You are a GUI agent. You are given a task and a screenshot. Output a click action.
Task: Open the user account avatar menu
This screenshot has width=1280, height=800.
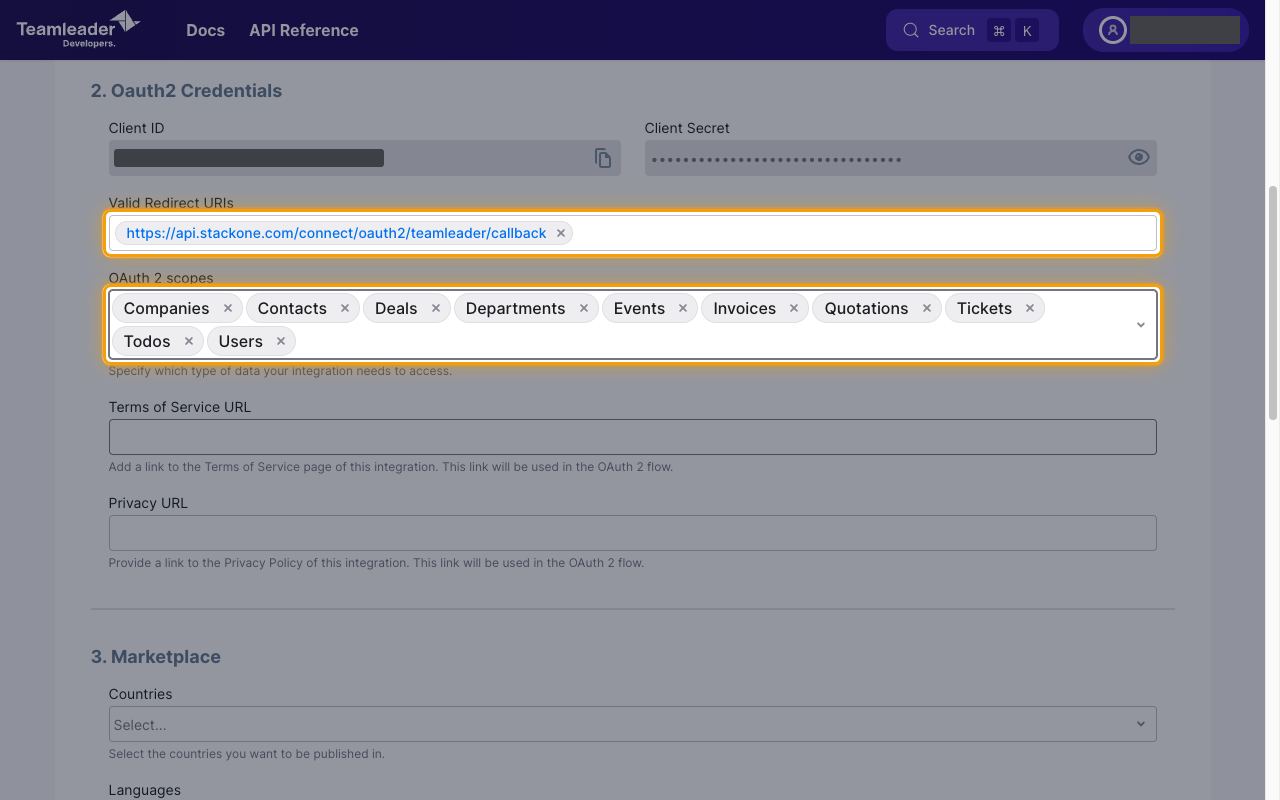pos(1112,30)
